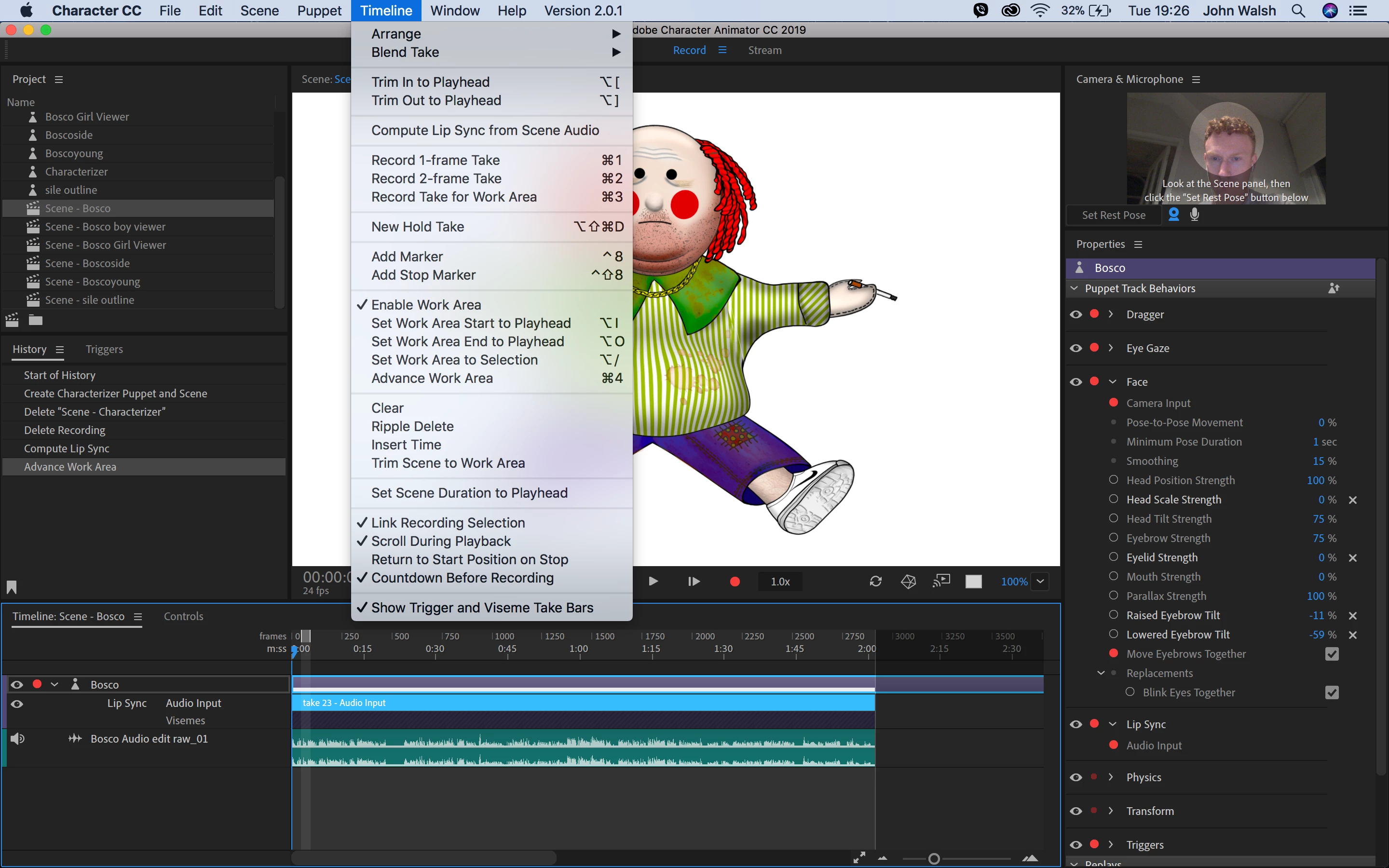The height and width of the screenshot is (868, 1389).
Task: Click the new scene clapperboard icon in Project panel
Action: pos(12,320)
